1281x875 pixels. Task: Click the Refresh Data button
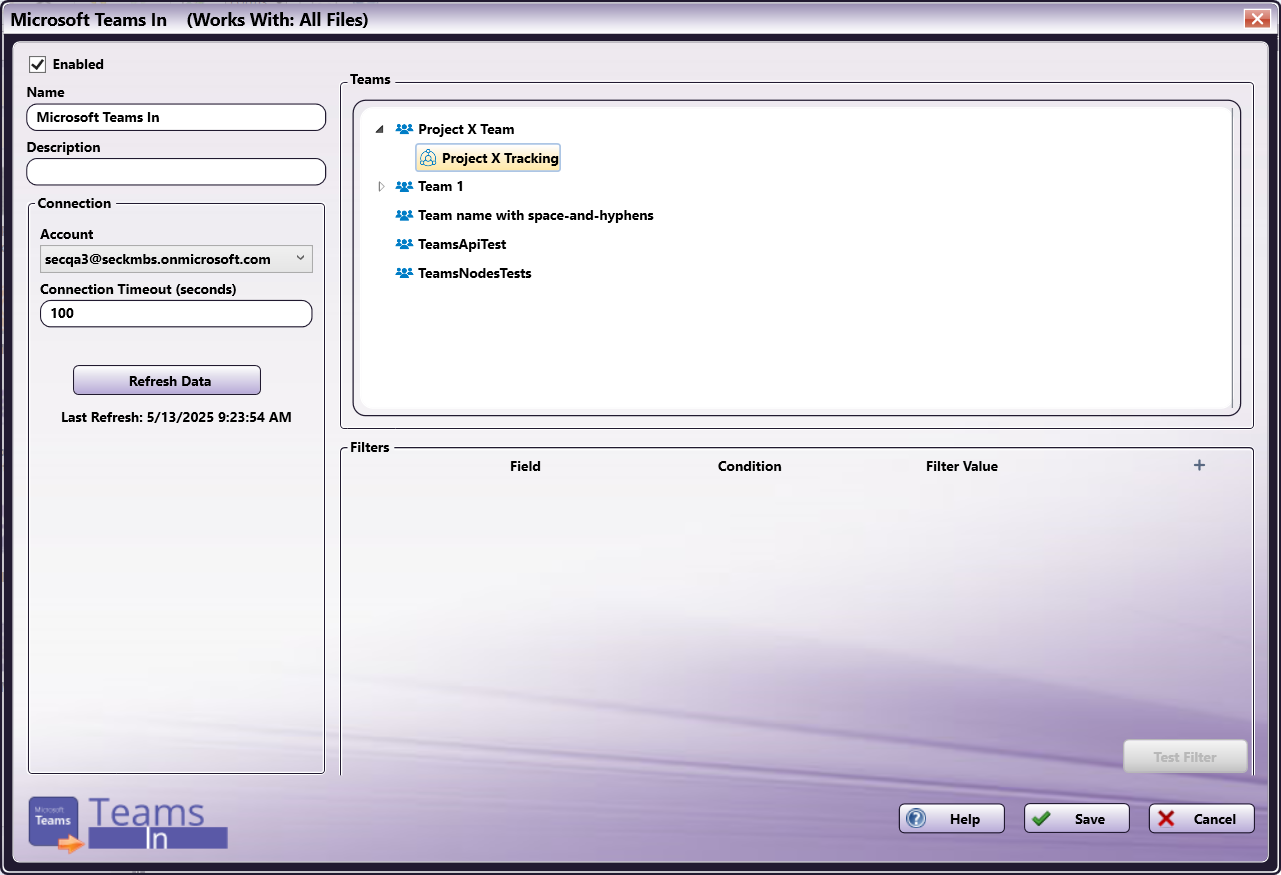click(x=167, y=380)
